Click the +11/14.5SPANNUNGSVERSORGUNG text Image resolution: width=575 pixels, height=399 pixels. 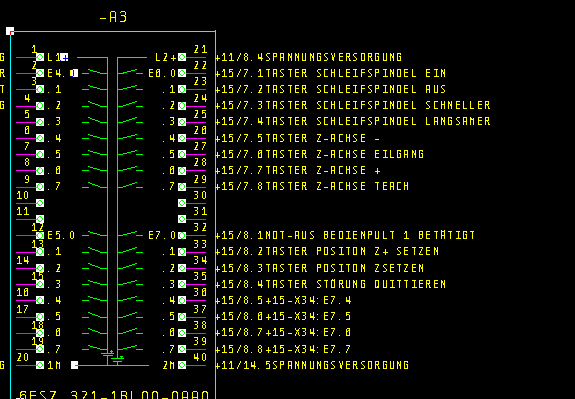click(x=312, y=365)
